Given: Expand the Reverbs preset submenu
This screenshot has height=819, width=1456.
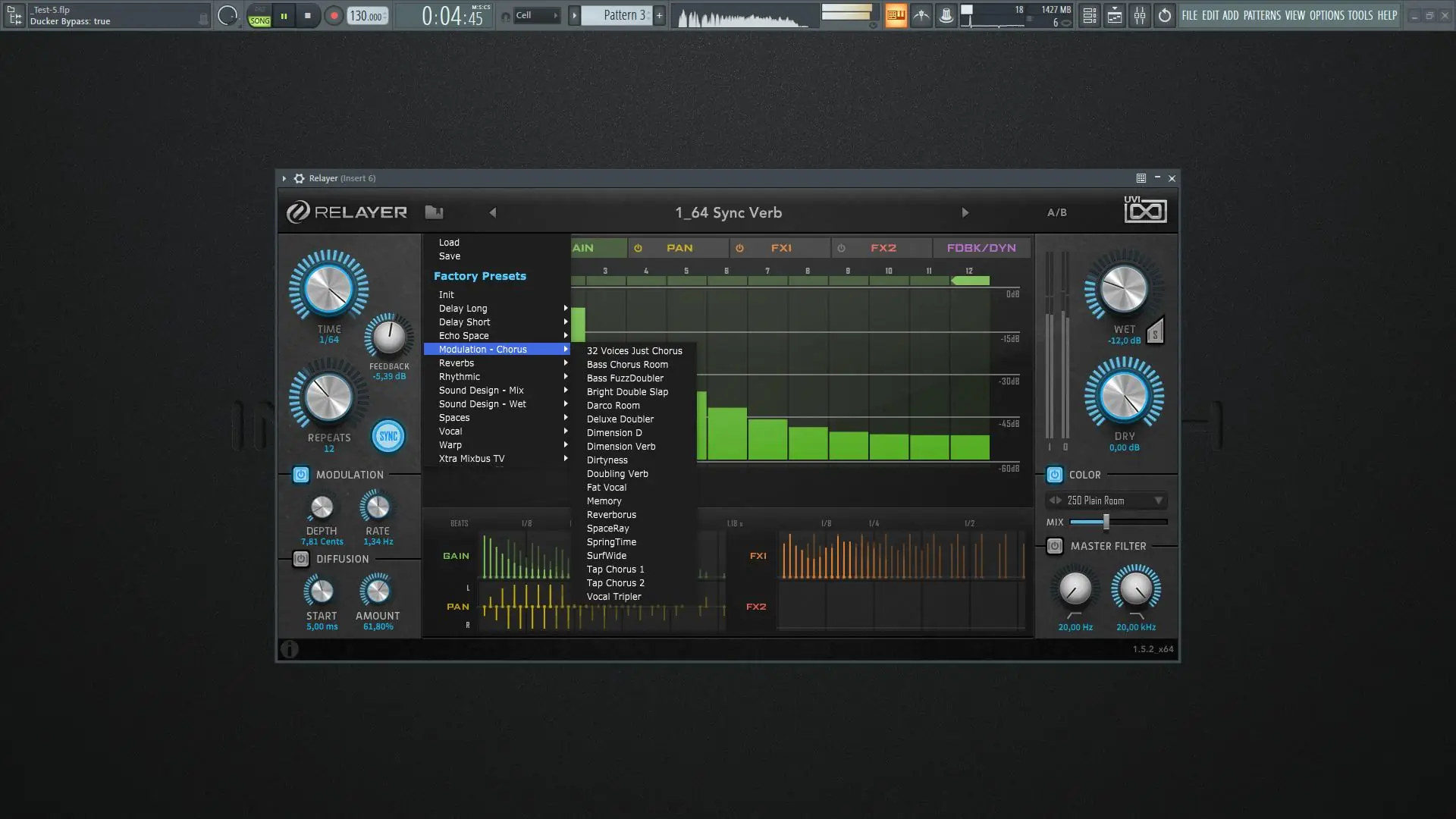Looking at the screenshot, I should coord(457,362).
